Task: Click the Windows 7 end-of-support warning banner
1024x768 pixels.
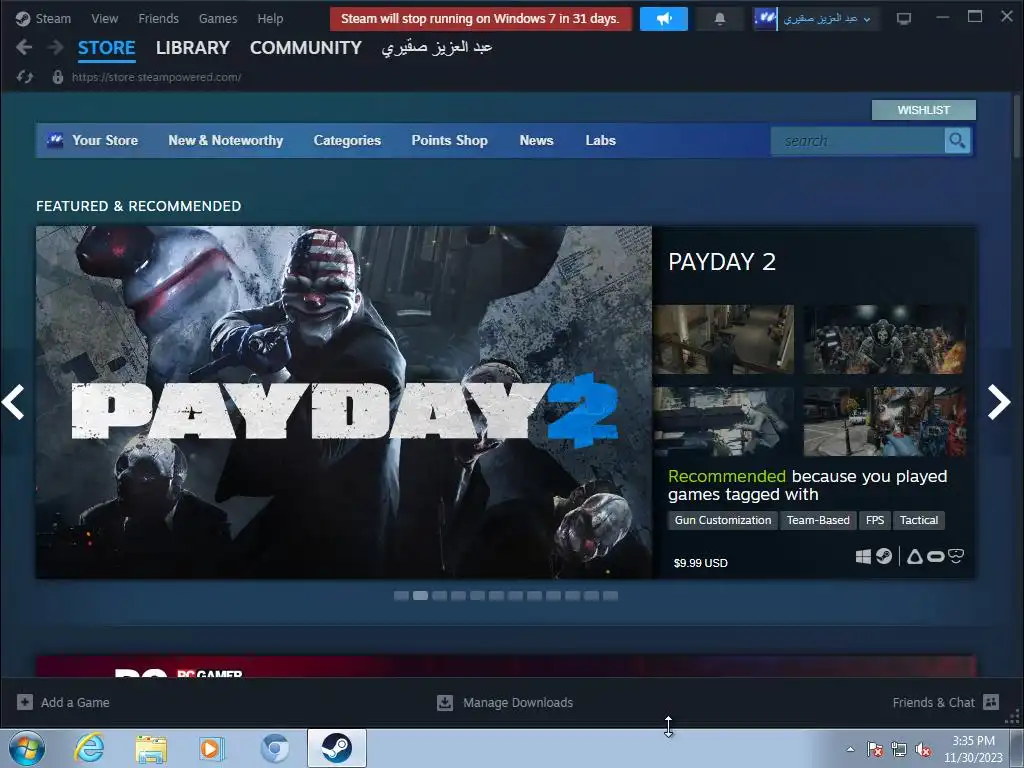Action: (481, 19)
